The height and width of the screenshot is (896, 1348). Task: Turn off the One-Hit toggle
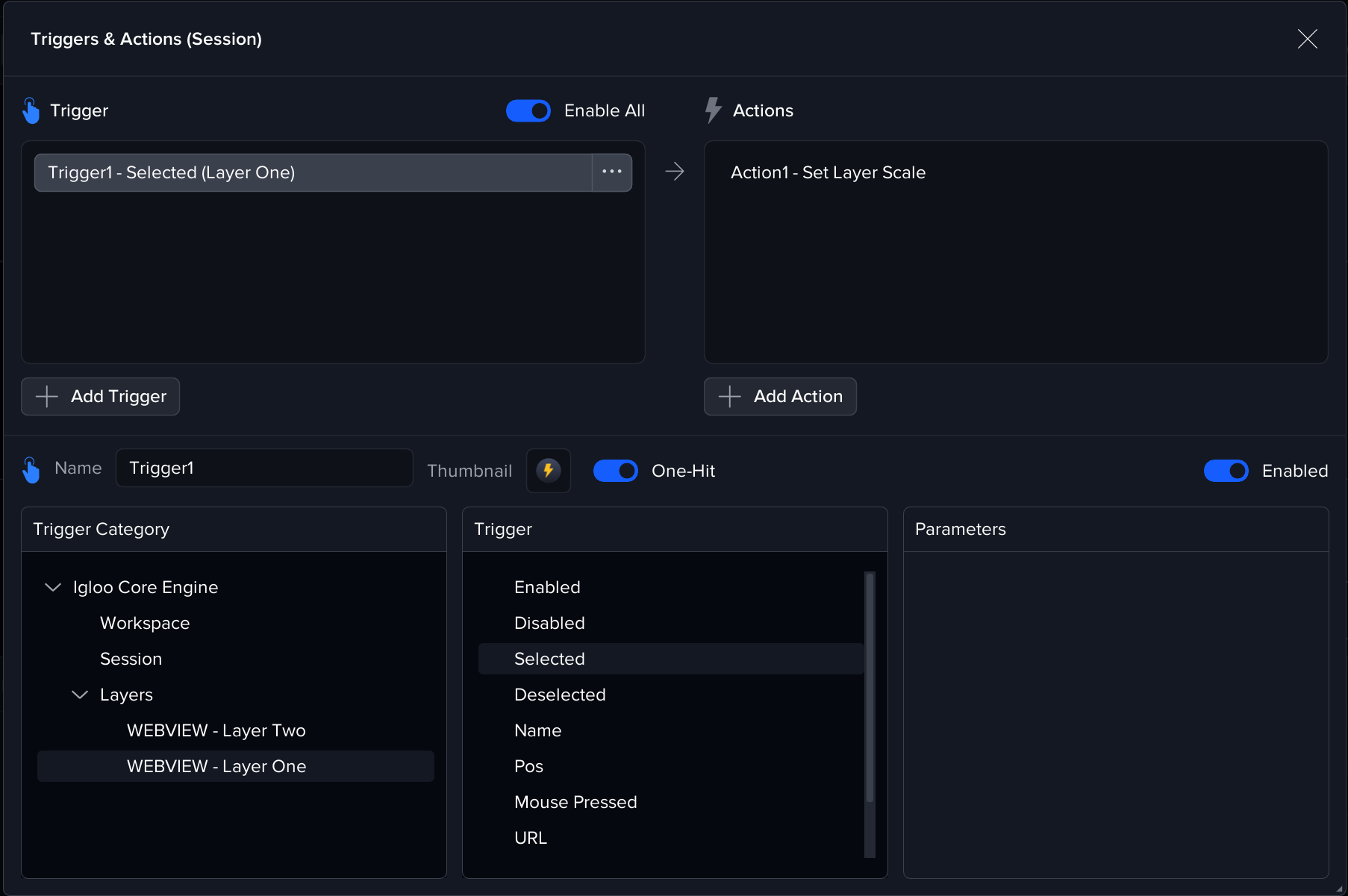[x=615, y=471]
